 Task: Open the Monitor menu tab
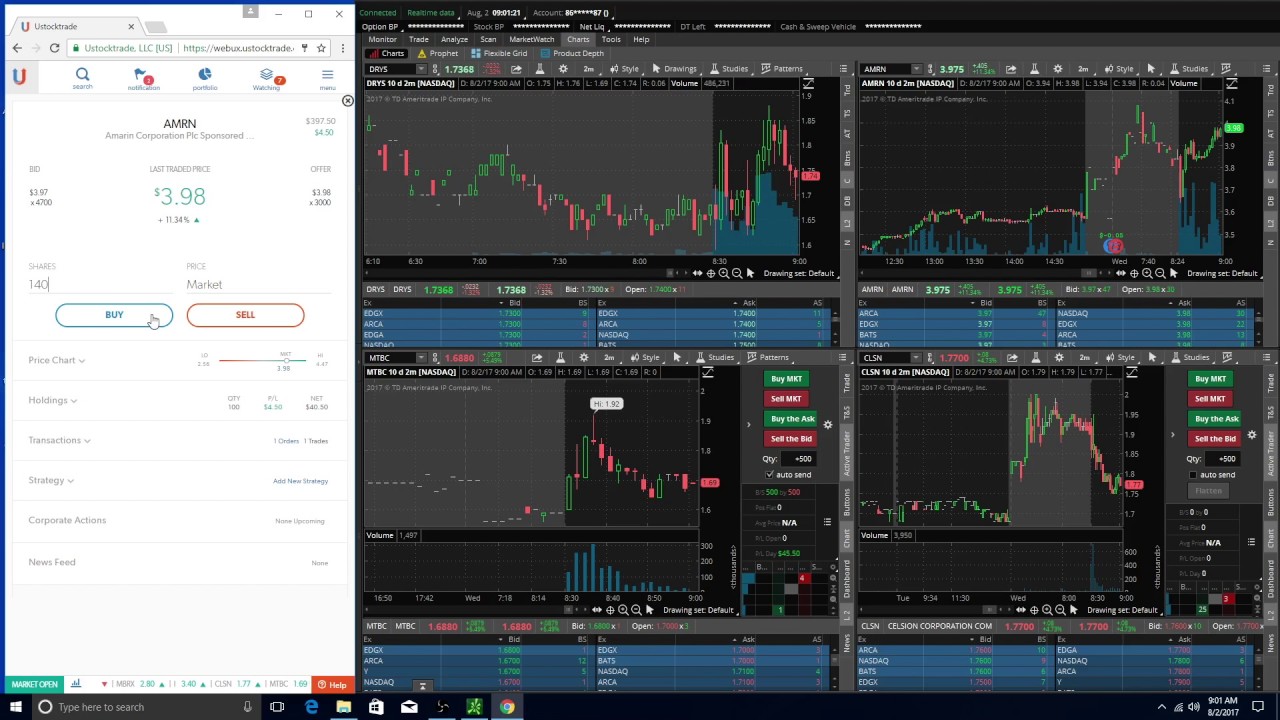tap(382, 39)
